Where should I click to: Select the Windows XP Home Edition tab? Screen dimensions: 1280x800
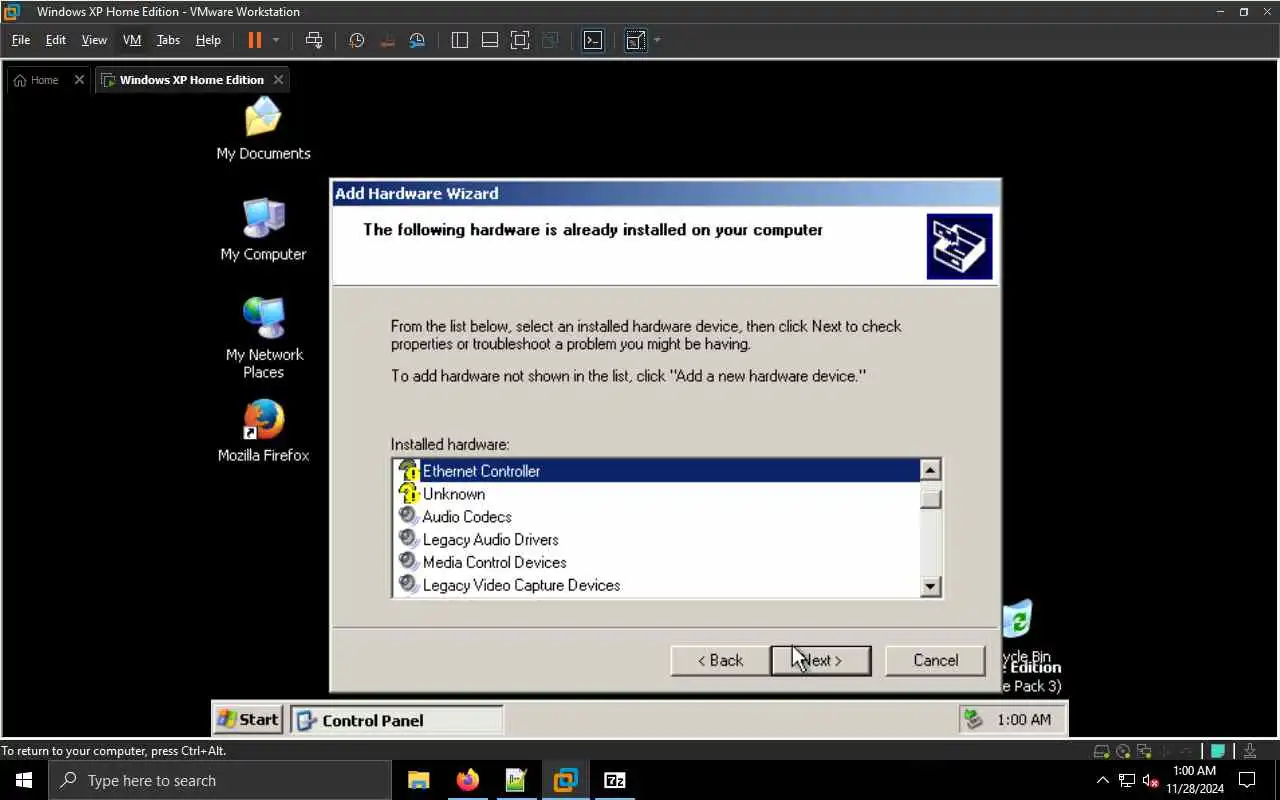click(183, 80)
